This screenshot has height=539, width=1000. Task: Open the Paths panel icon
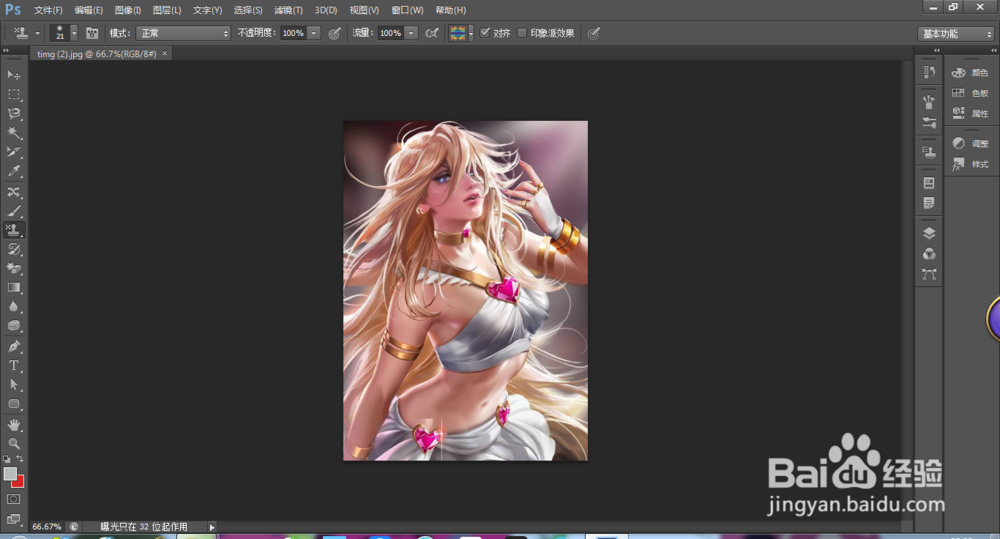tap(929, 274)
